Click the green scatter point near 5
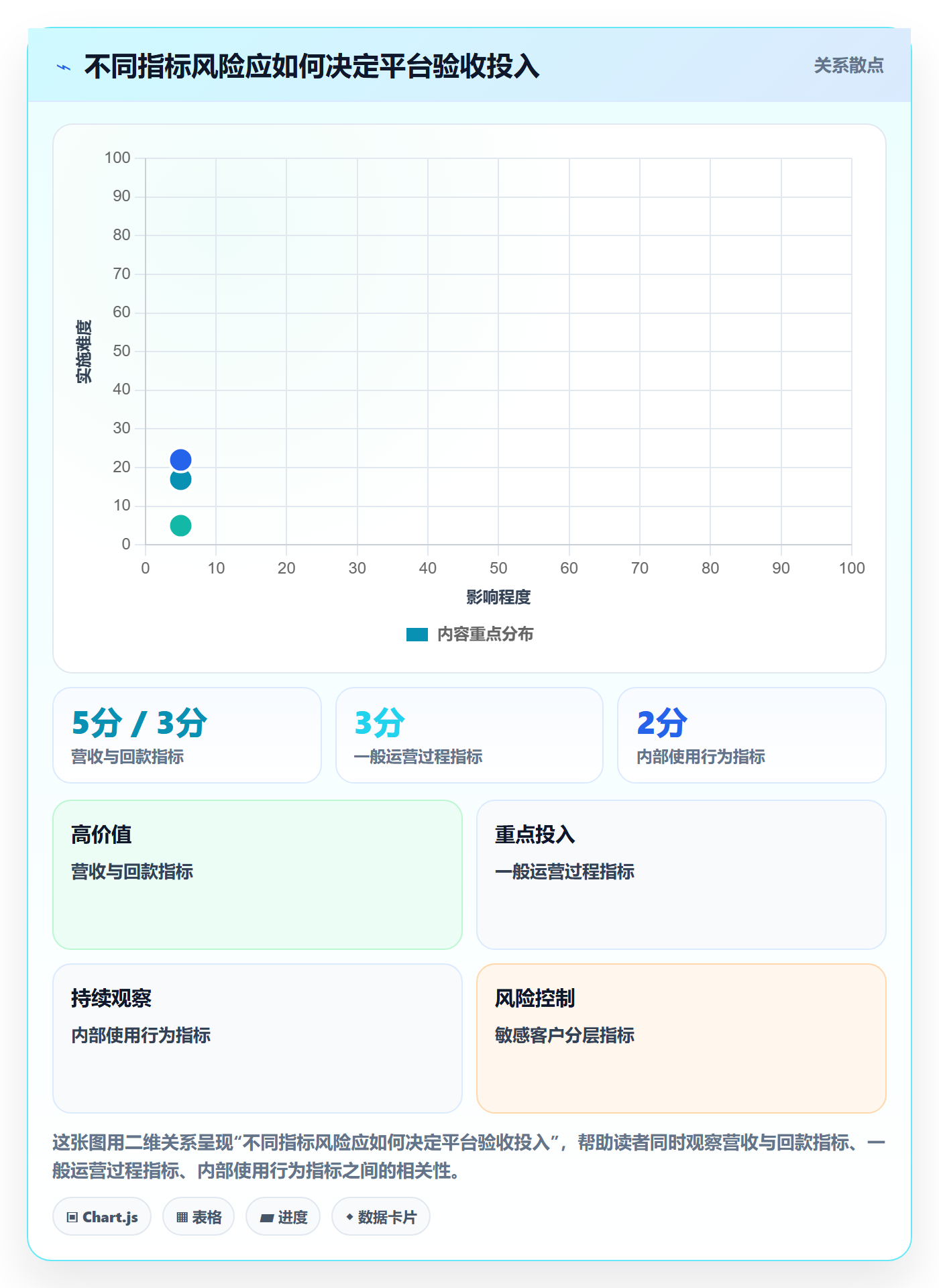The image size is (939, 1288). (x=180, y=525)
